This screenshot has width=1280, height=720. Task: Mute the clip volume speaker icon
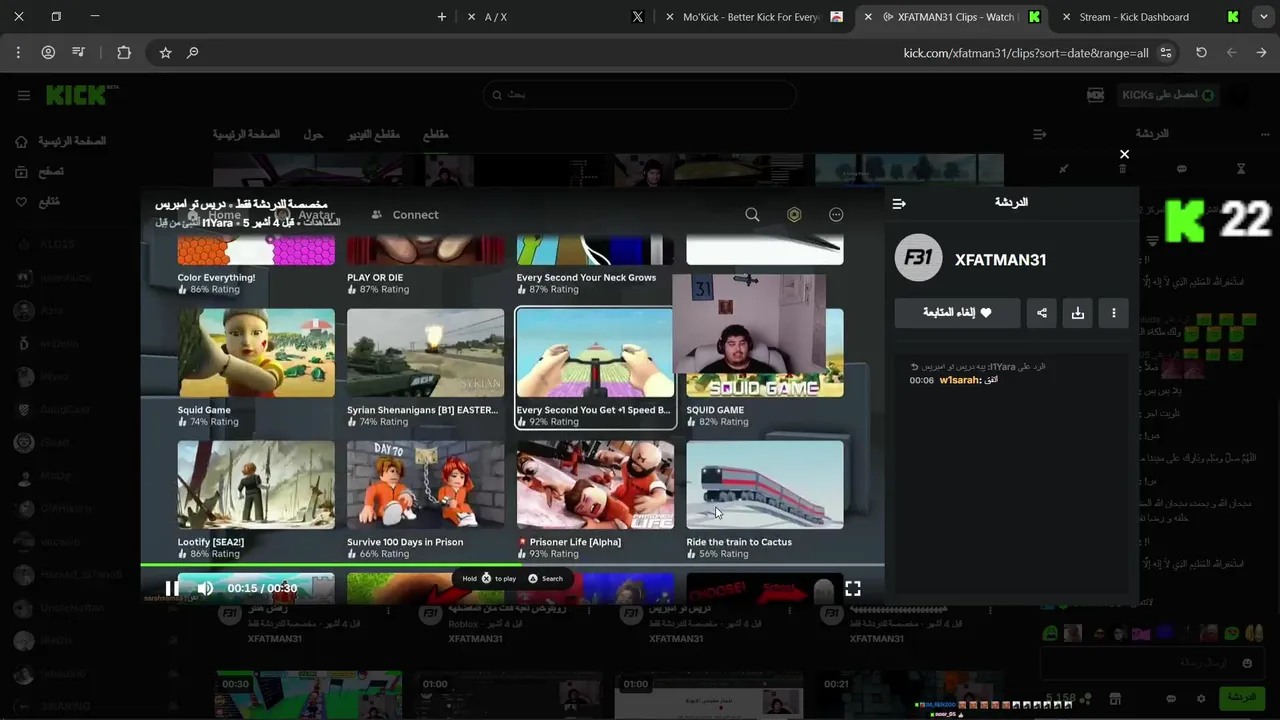coord(205,588)
